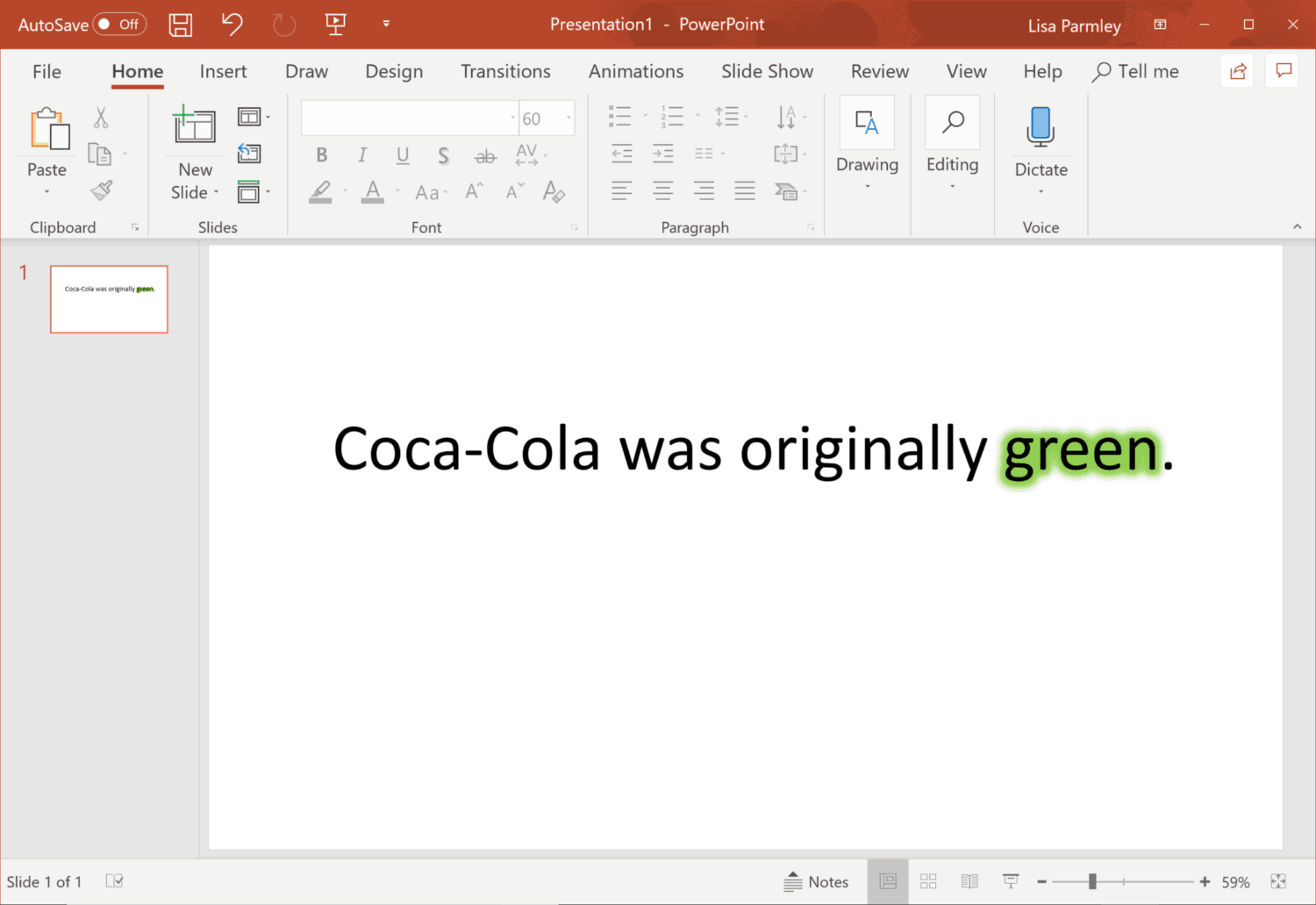
Task: Open the Animations tab
Action: [x=636, y=72]
